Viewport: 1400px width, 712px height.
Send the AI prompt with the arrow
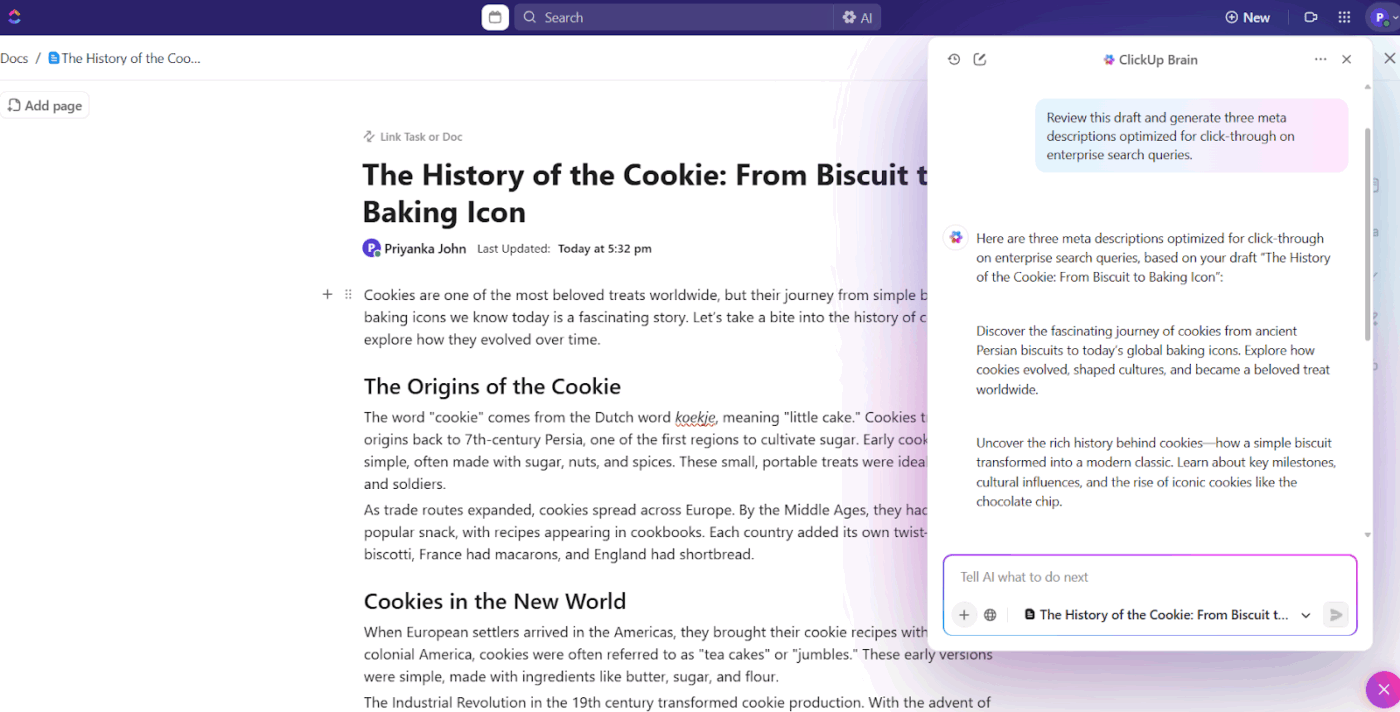(x=1336, y=614)
